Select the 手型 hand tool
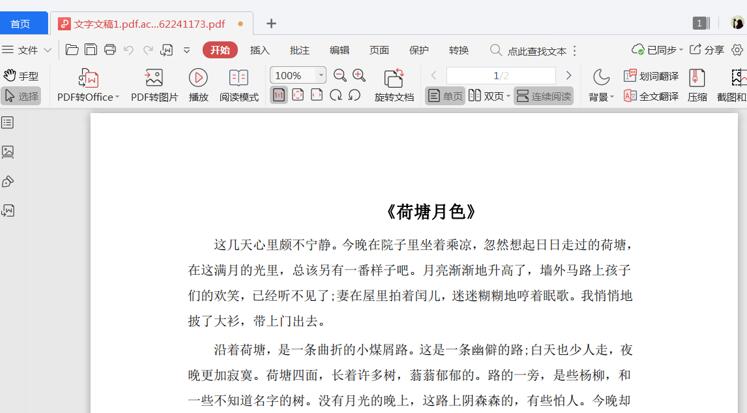Image resolution: width=747 pixels, height=413 pixels. pyautogui.click(x=21, y=76)
